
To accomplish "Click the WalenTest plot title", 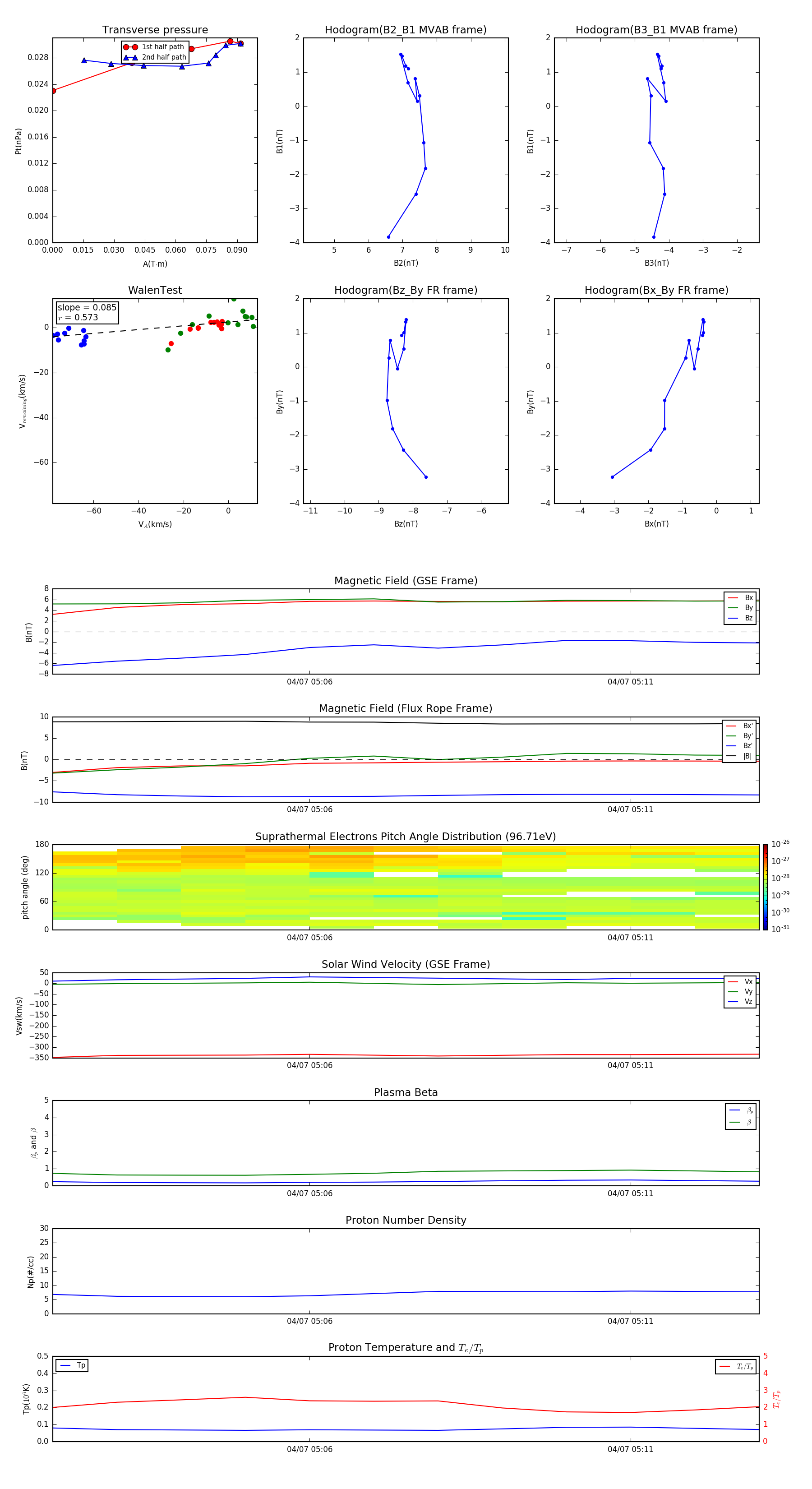I will [155, 290].
